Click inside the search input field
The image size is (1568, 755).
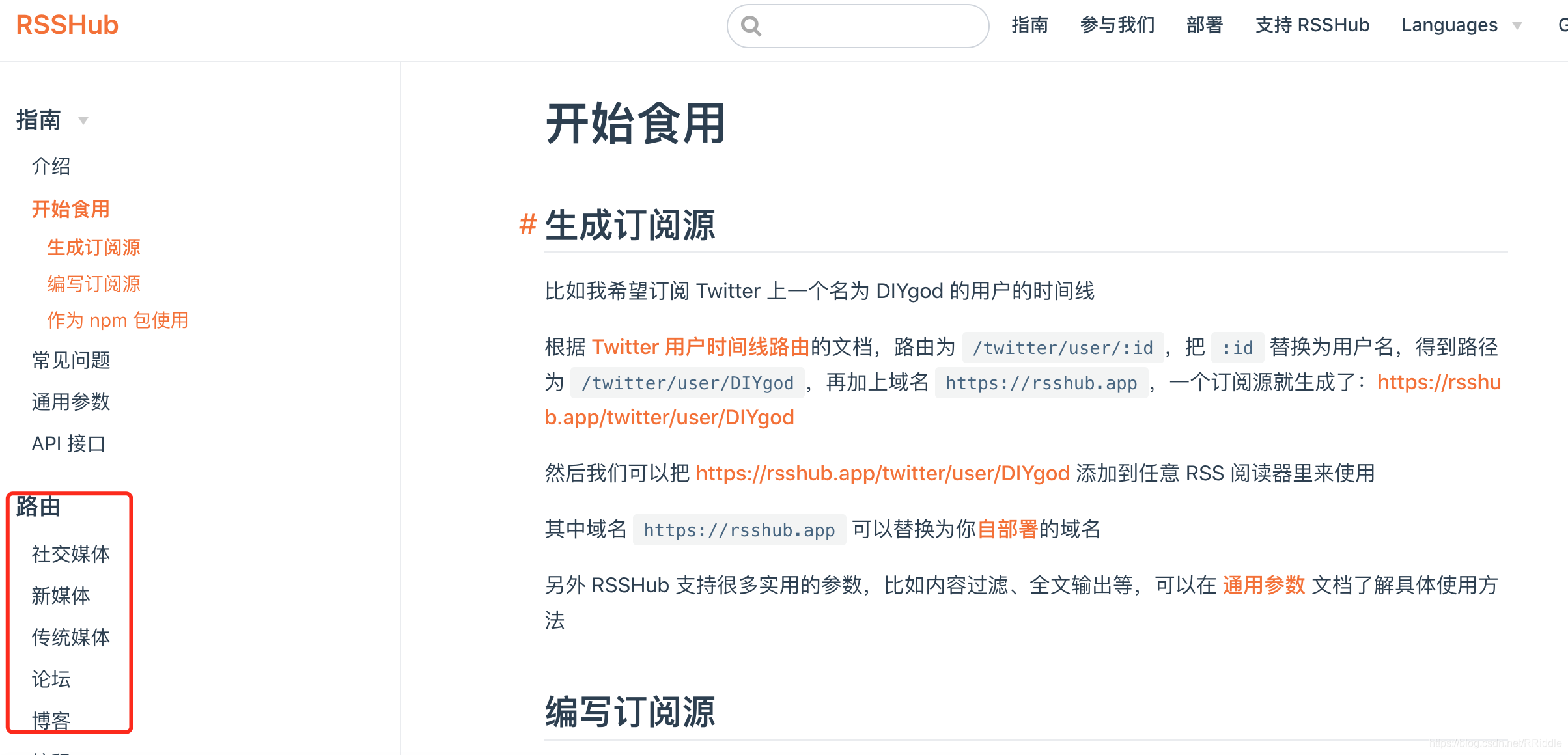tap(860, 25)
